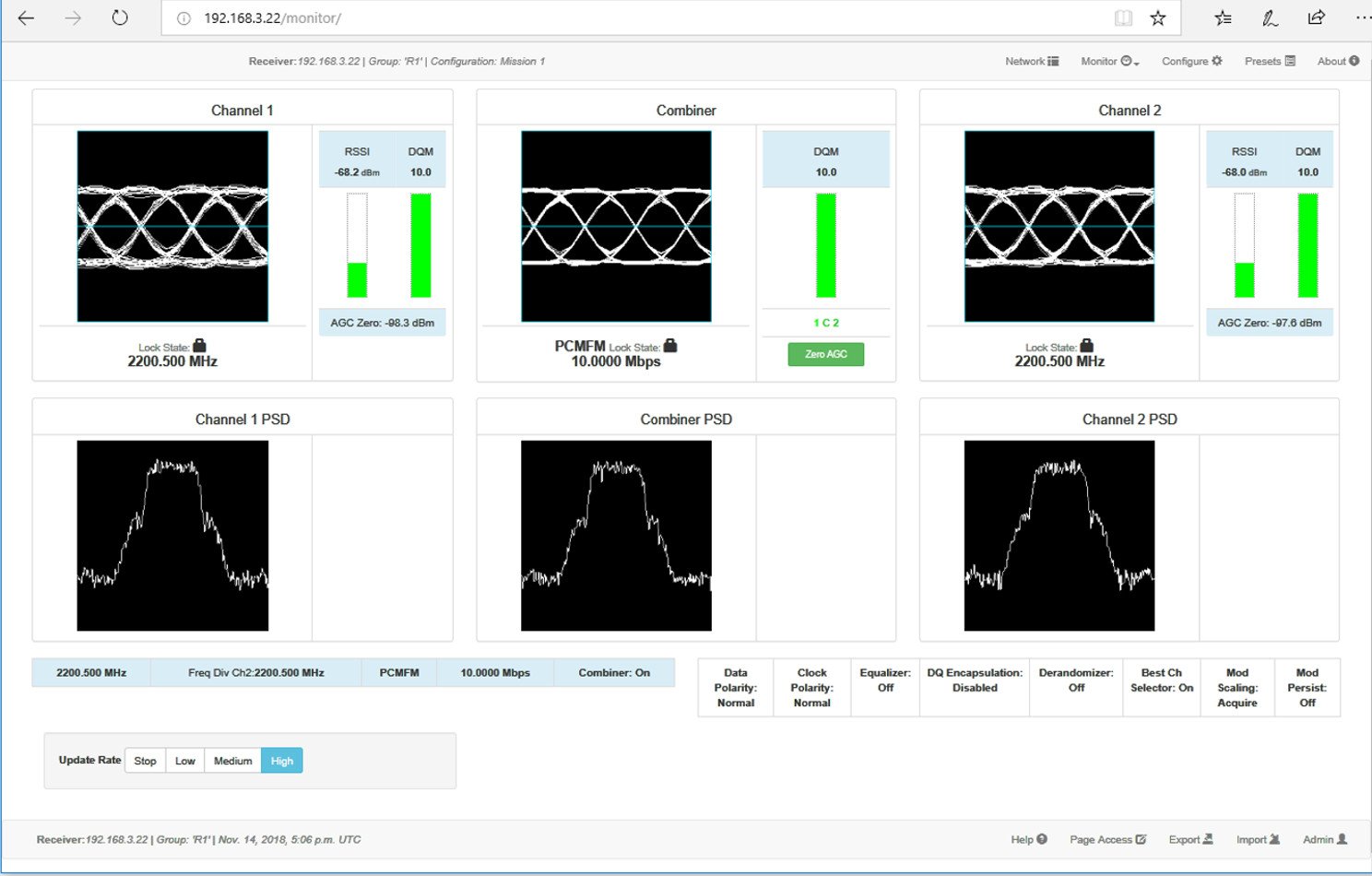The width and height of the screenshot is (1372, 876).
Task: Click Combiner DQM level bar
Action: pos(826,245)
